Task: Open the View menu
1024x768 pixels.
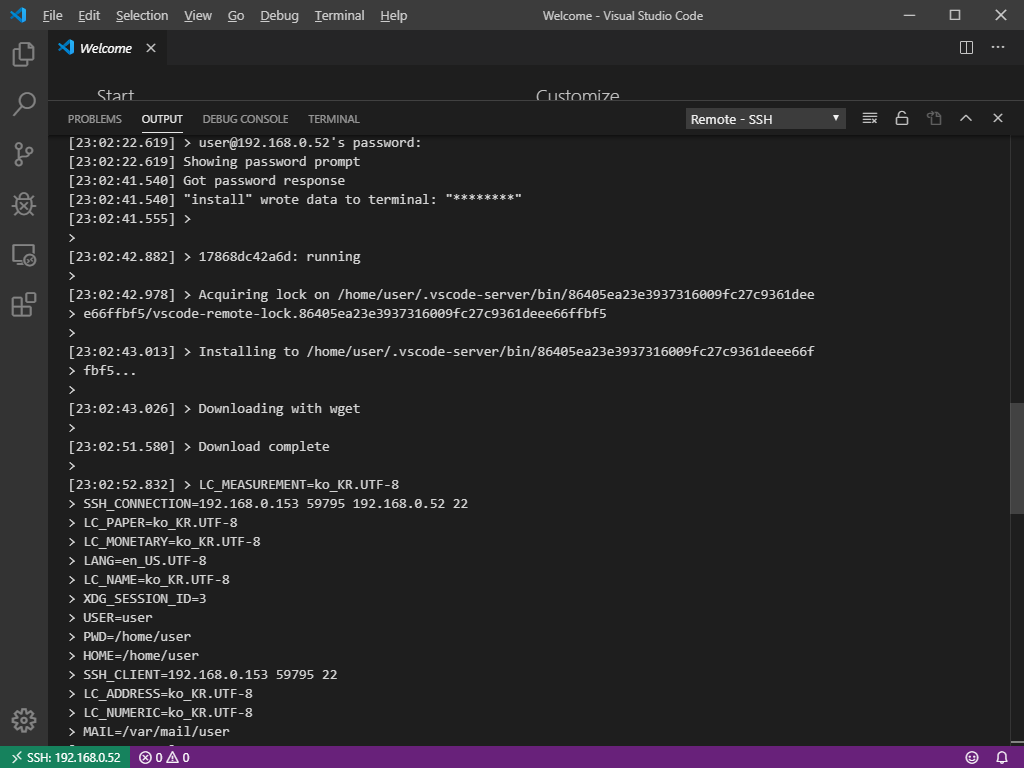Action: click(198, 16)
